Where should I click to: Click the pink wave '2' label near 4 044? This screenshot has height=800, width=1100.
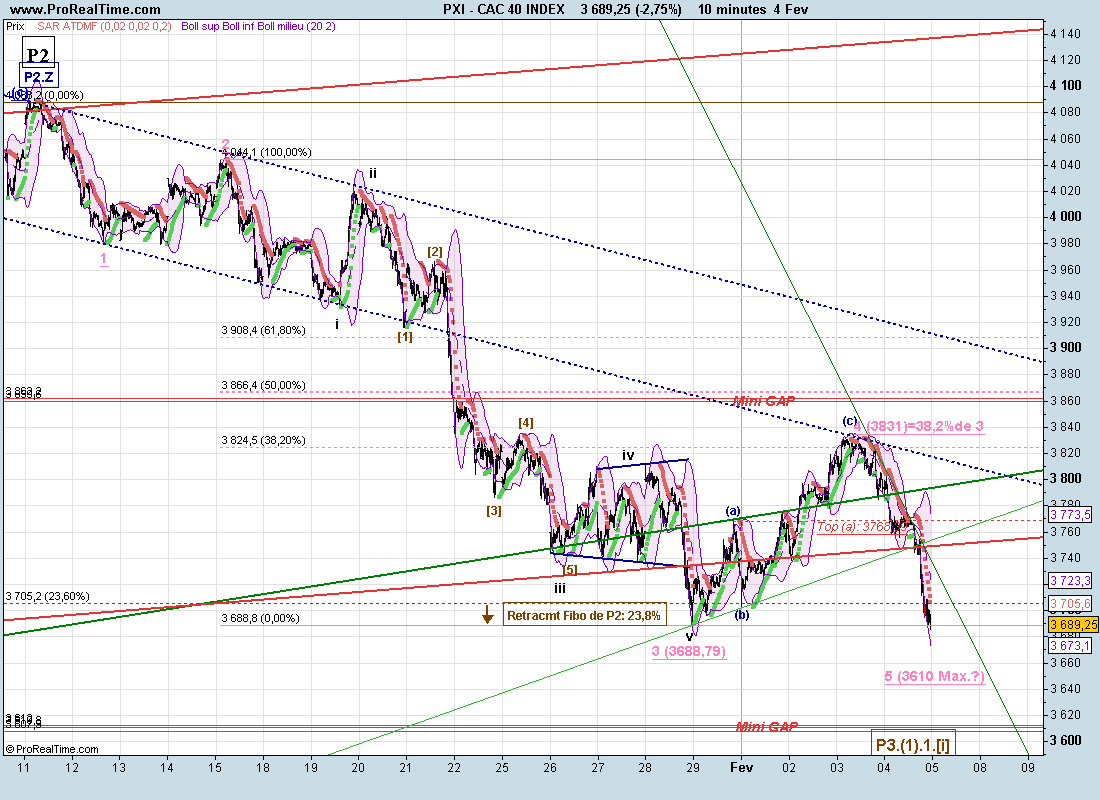(x=225, y=145)
